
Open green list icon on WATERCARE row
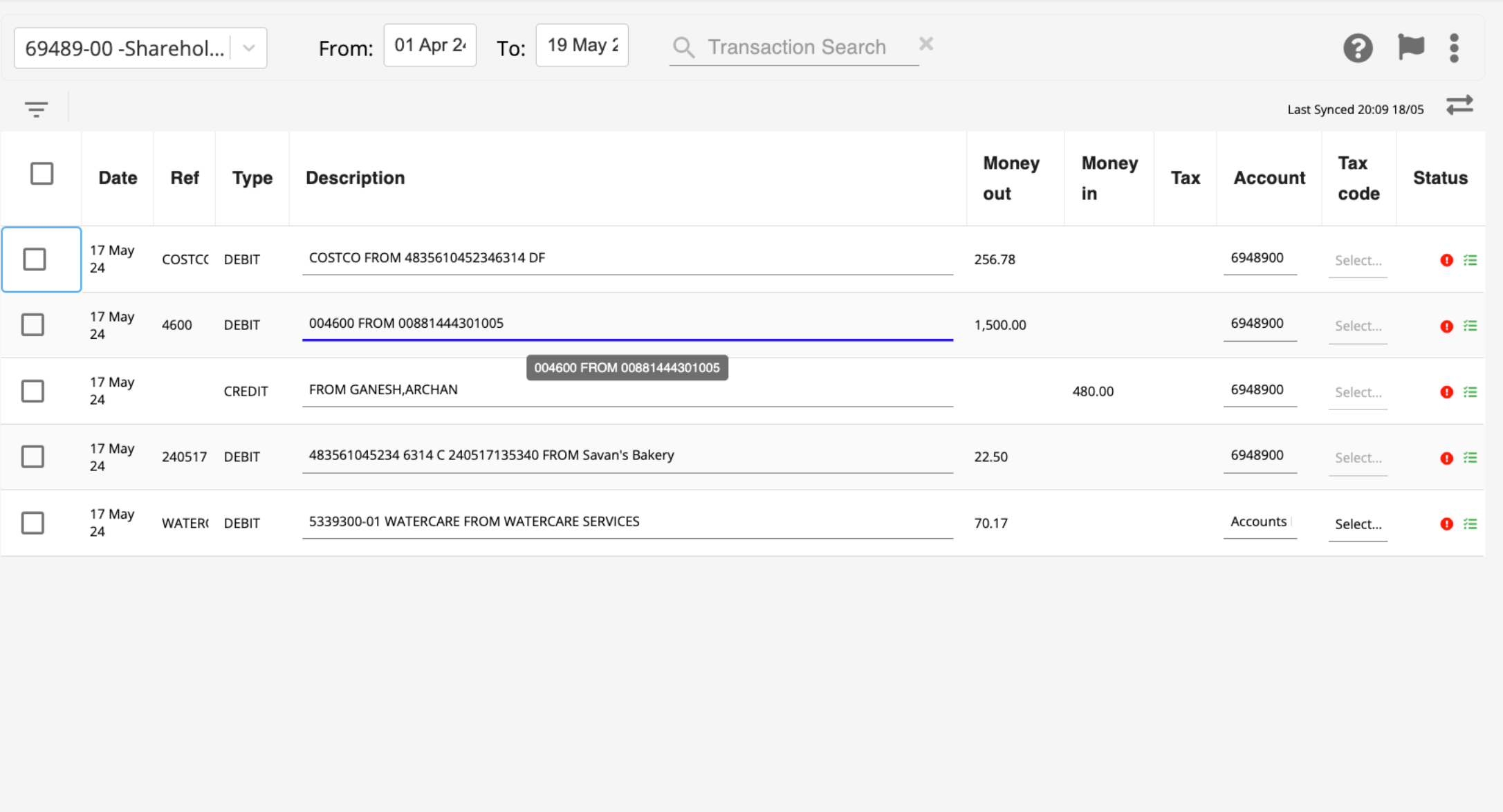click(1470, 524)
